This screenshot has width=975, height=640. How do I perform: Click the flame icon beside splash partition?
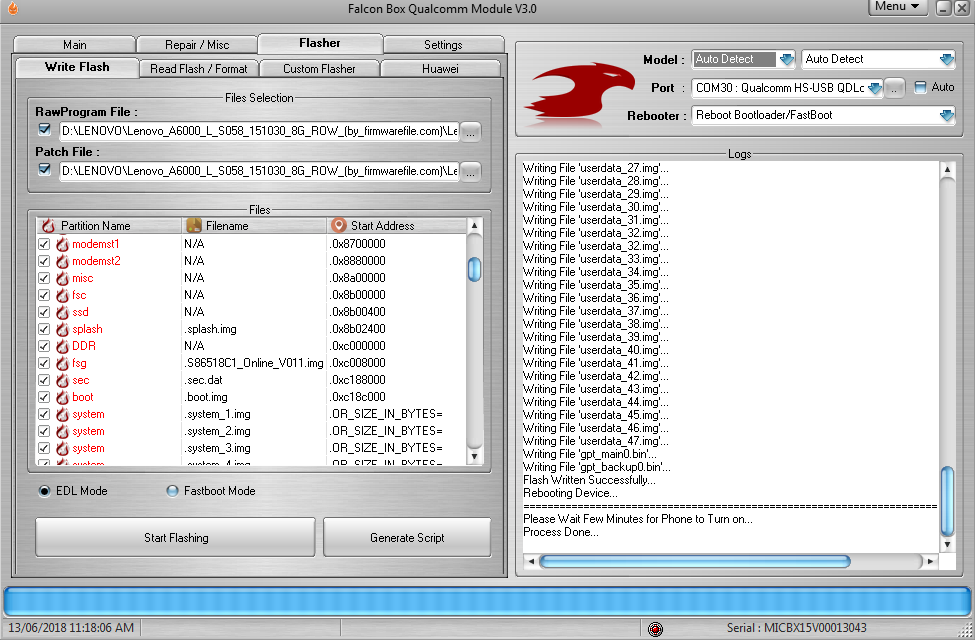62,329
